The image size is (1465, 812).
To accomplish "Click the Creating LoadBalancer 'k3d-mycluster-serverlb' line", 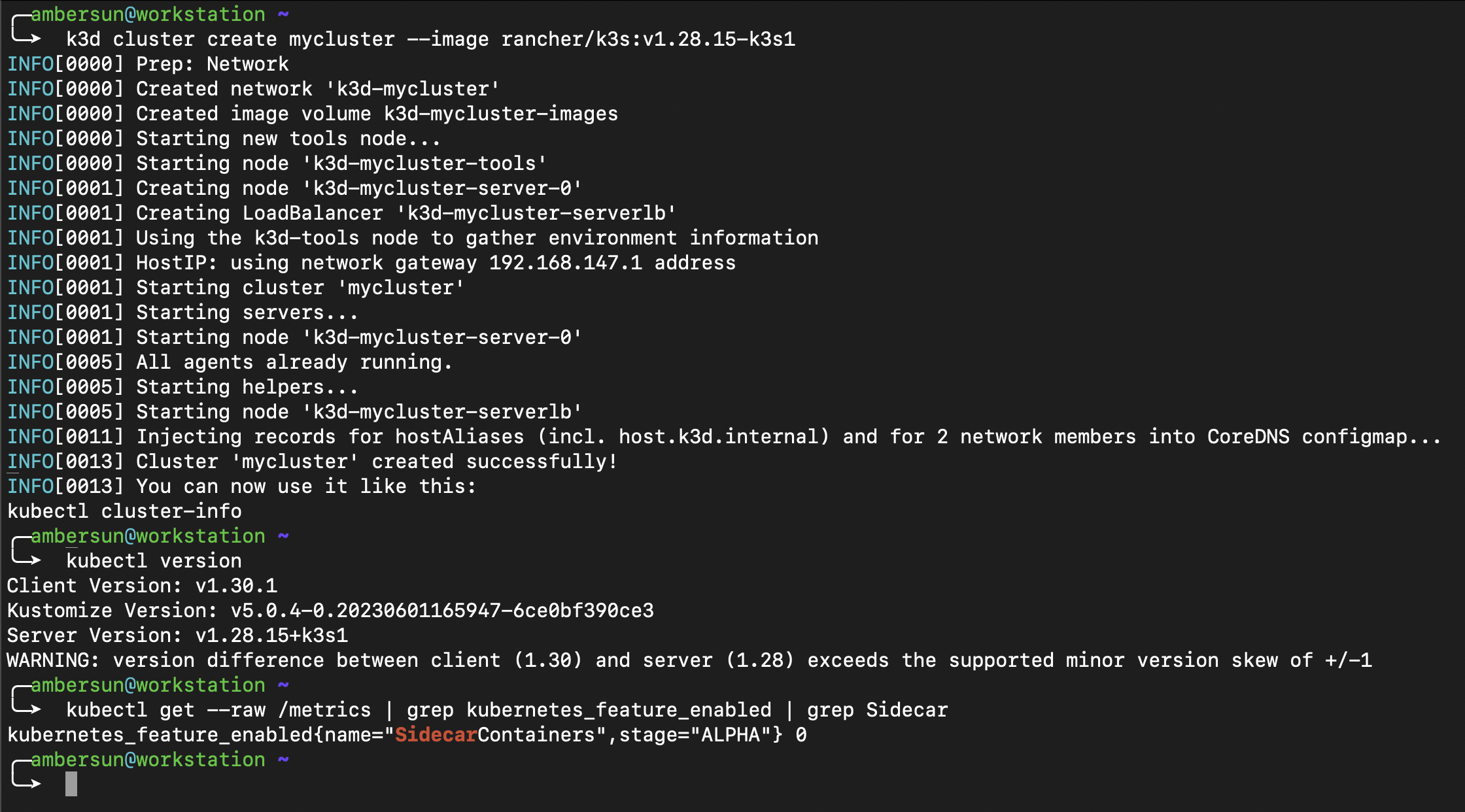I will (x=405, y=213).
